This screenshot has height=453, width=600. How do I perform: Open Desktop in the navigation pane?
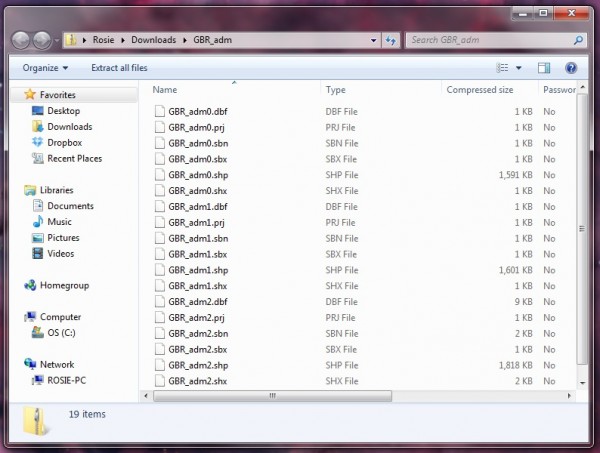coord(64,111)
